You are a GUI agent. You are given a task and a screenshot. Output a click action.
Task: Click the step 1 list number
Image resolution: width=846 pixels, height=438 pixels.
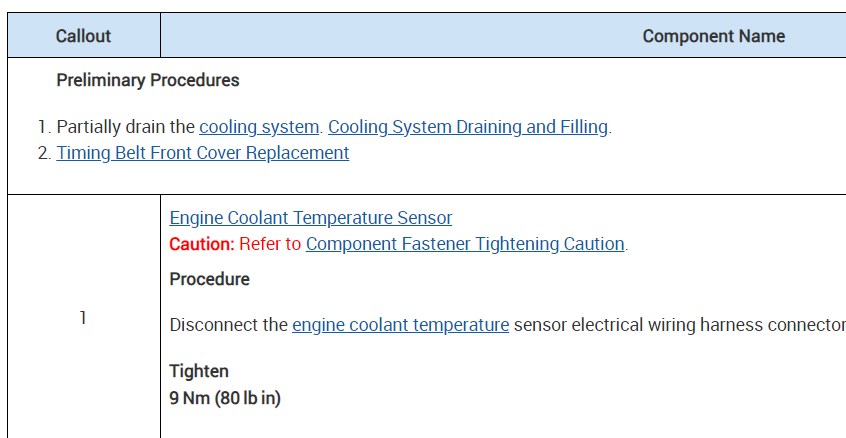point(43,127)
